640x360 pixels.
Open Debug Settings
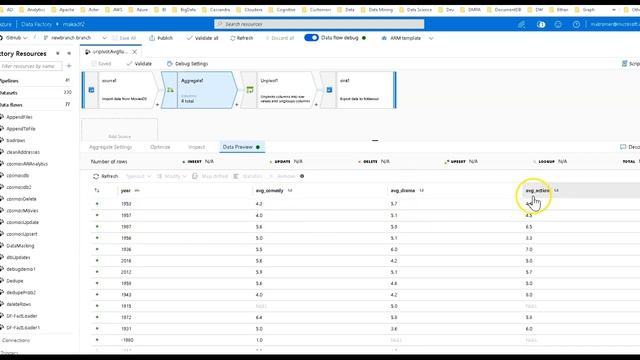[x=187, y=64]
